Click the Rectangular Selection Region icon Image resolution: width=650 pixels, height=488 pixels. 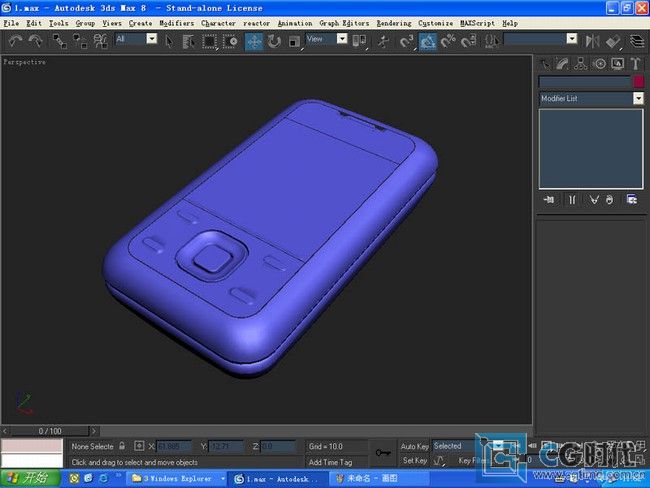point(210,41)
